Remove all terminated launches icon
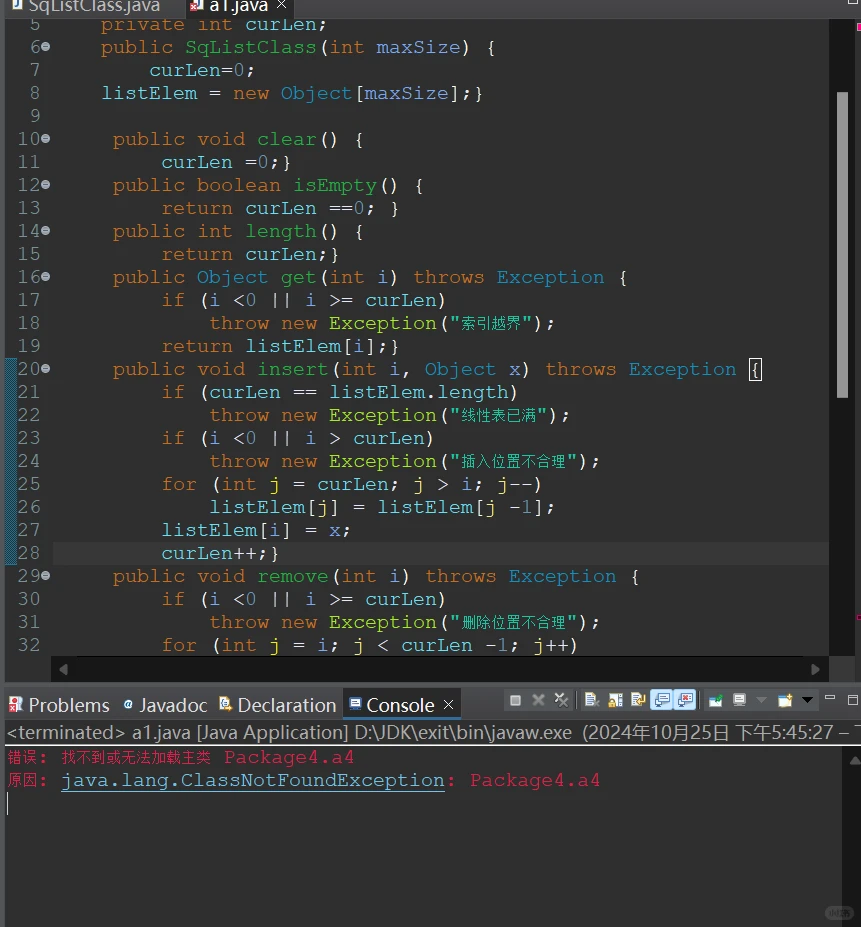Viewport: 861px width, 927px height. point(561,700)
